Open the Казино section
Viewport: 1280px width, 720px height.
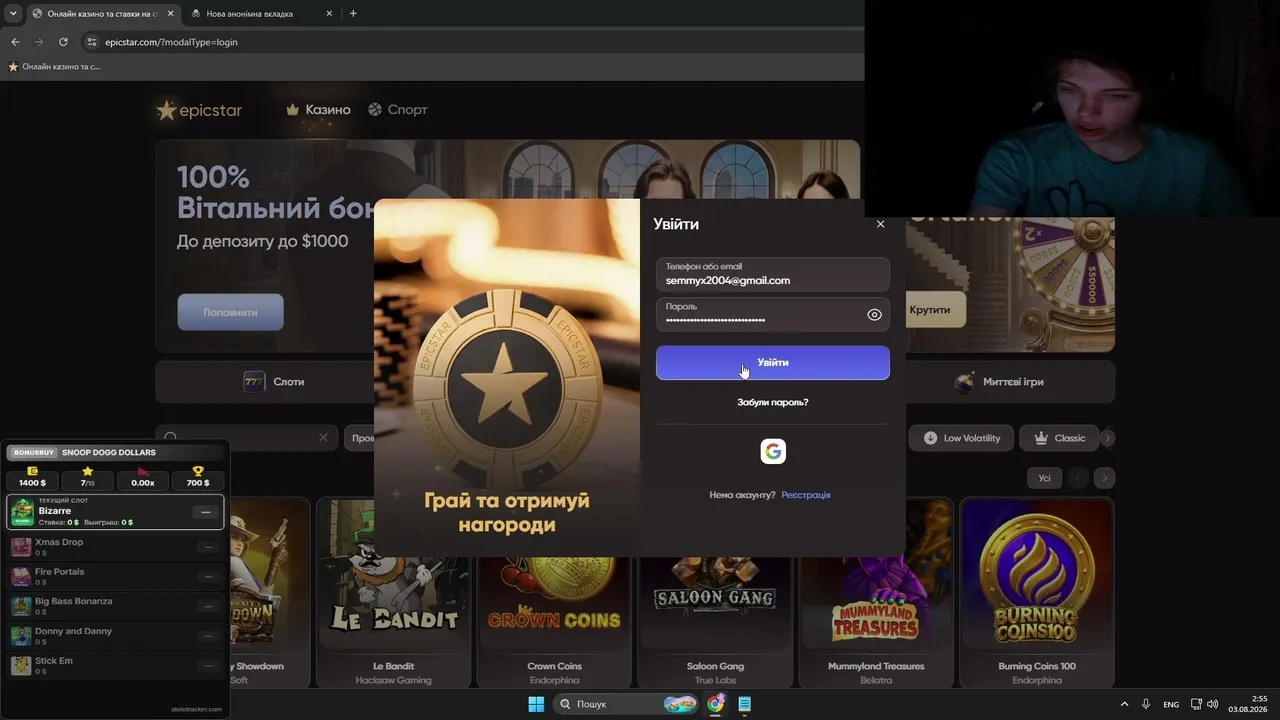point(318,110)
